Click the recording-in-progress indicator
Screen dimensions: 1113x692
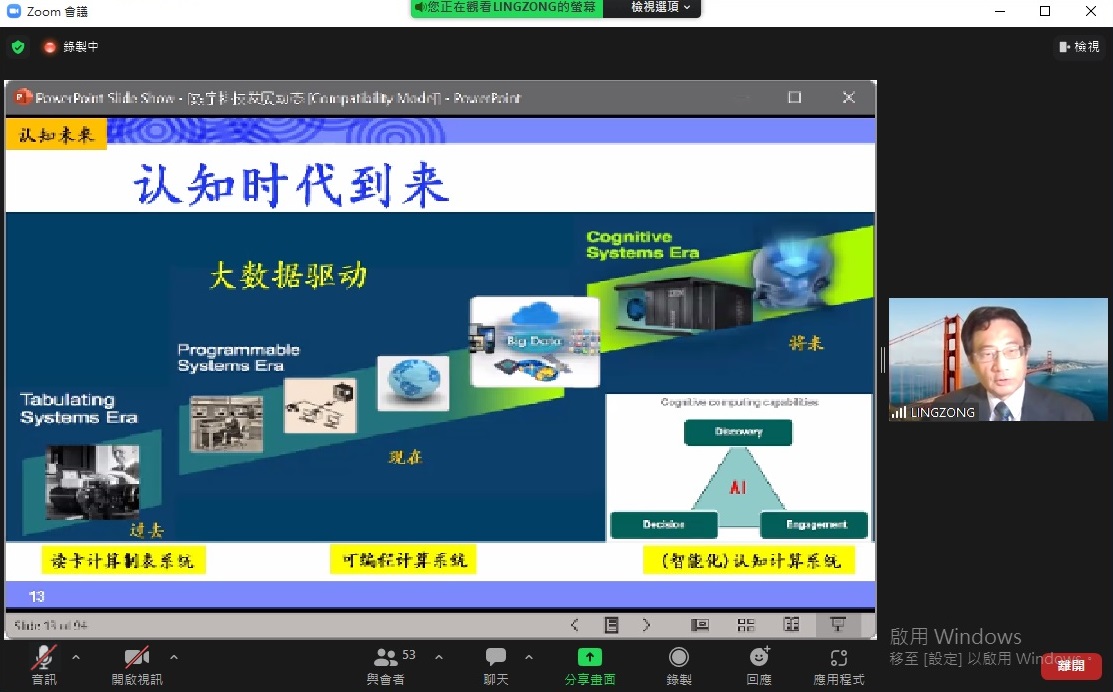(x=70, y=47)
